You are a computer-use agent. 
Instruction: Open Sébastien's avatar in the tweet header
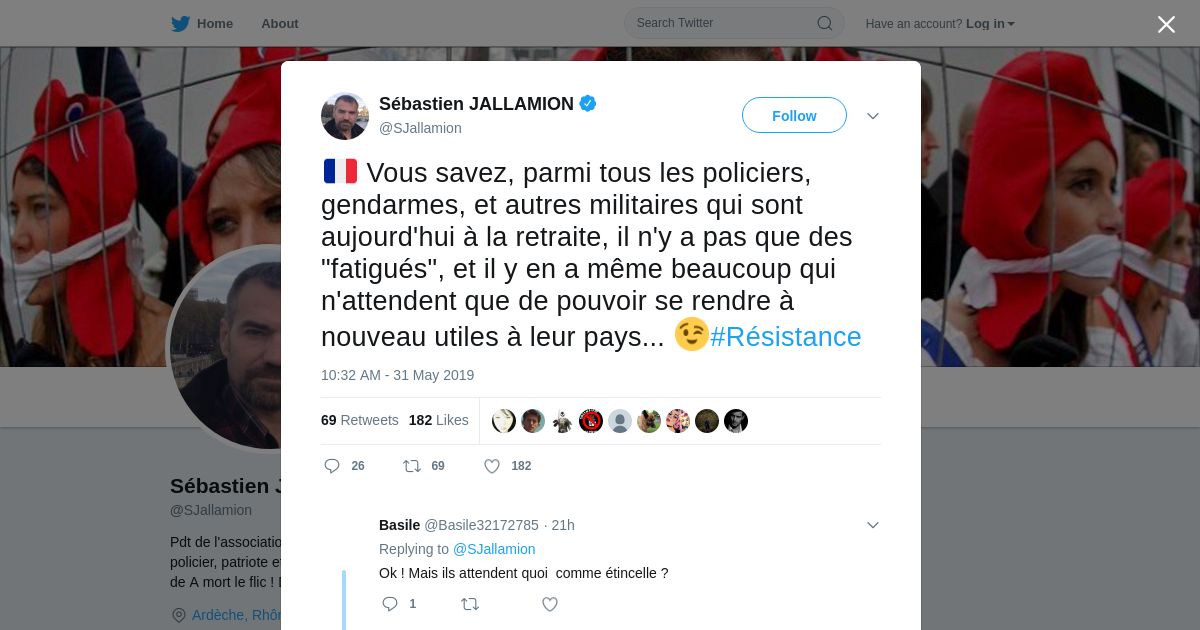(345, 116)
